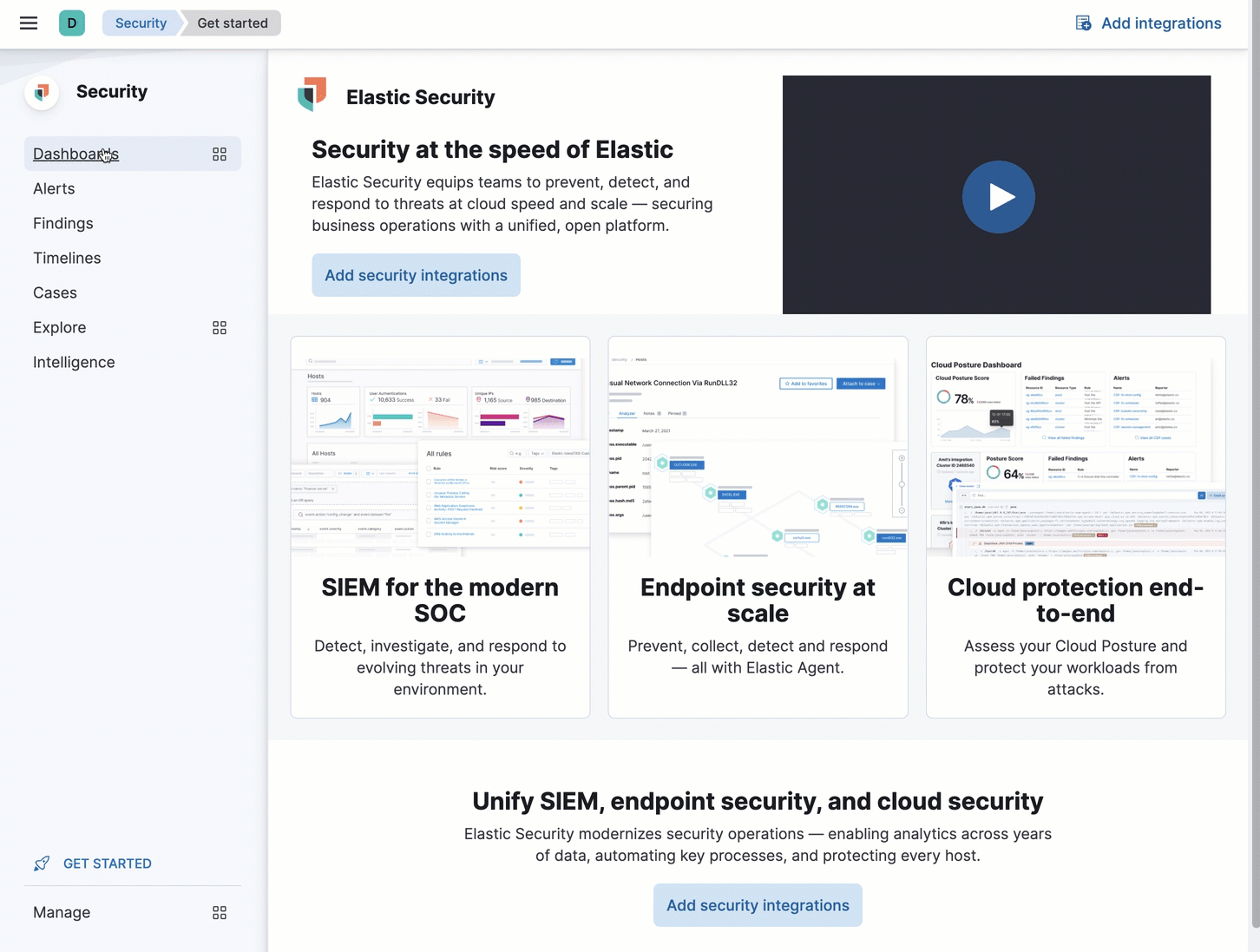Go to Alerts page
This screenshot has height=952, width=1260.
54,188
